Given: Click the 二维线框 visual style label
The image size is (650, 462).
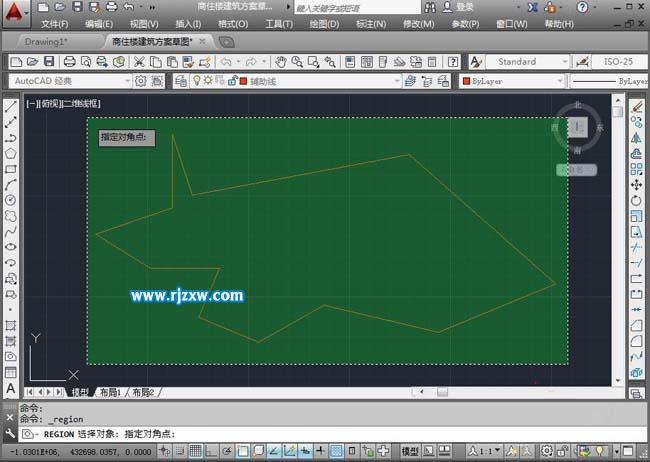Looking at the screenshot, I should (x=81, y=103).
